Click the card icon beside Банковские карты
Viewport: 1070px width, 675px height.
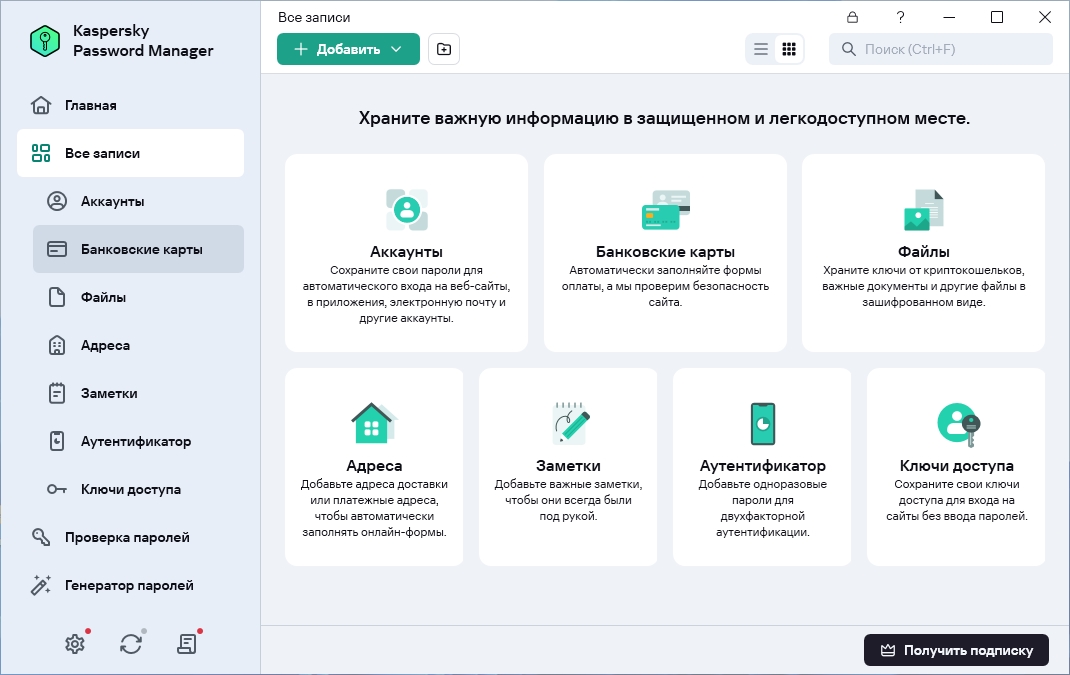click(57, 249)
